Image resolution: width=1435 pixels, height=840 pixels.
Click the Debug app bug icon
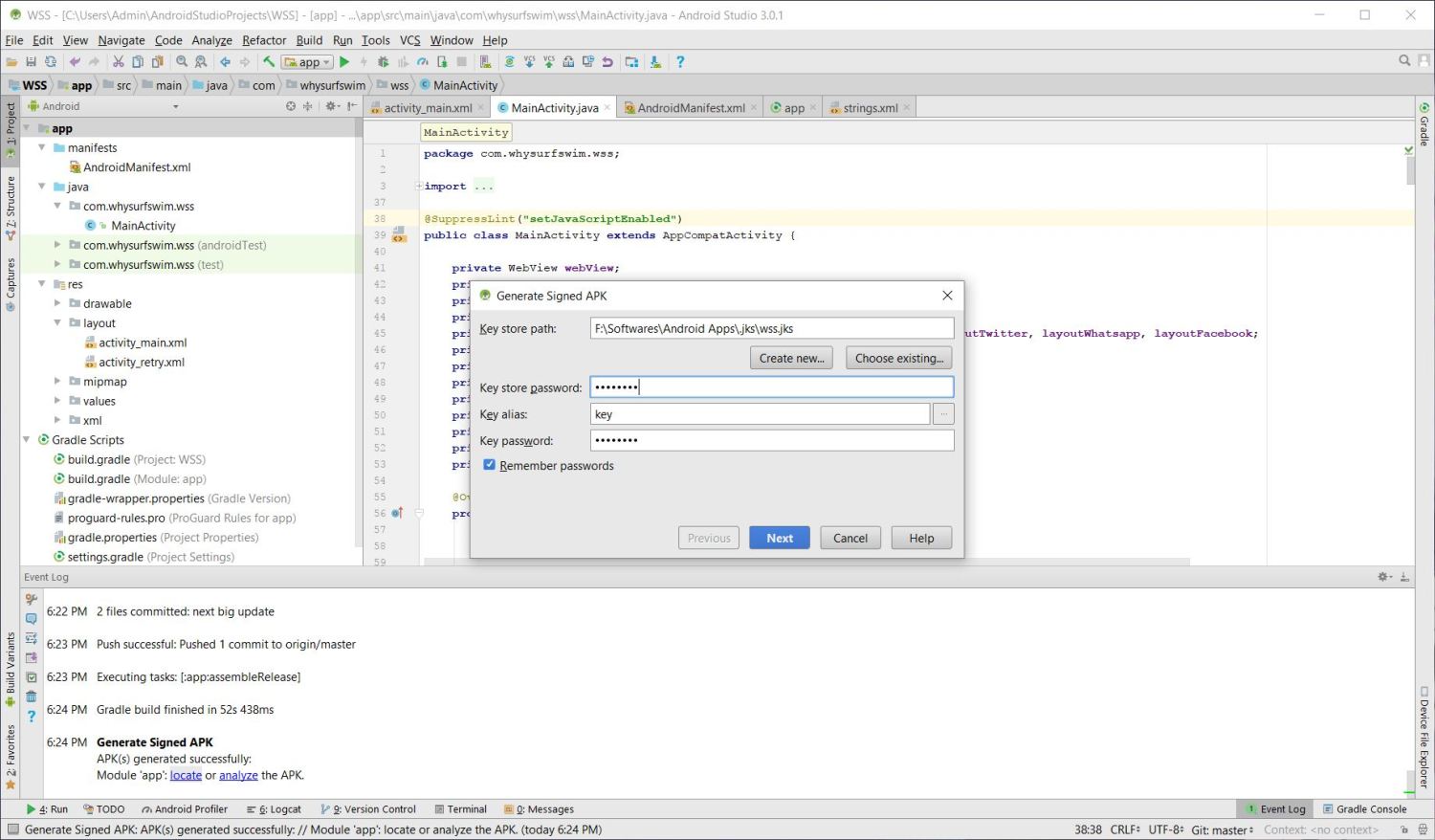[x=384, y=62]
